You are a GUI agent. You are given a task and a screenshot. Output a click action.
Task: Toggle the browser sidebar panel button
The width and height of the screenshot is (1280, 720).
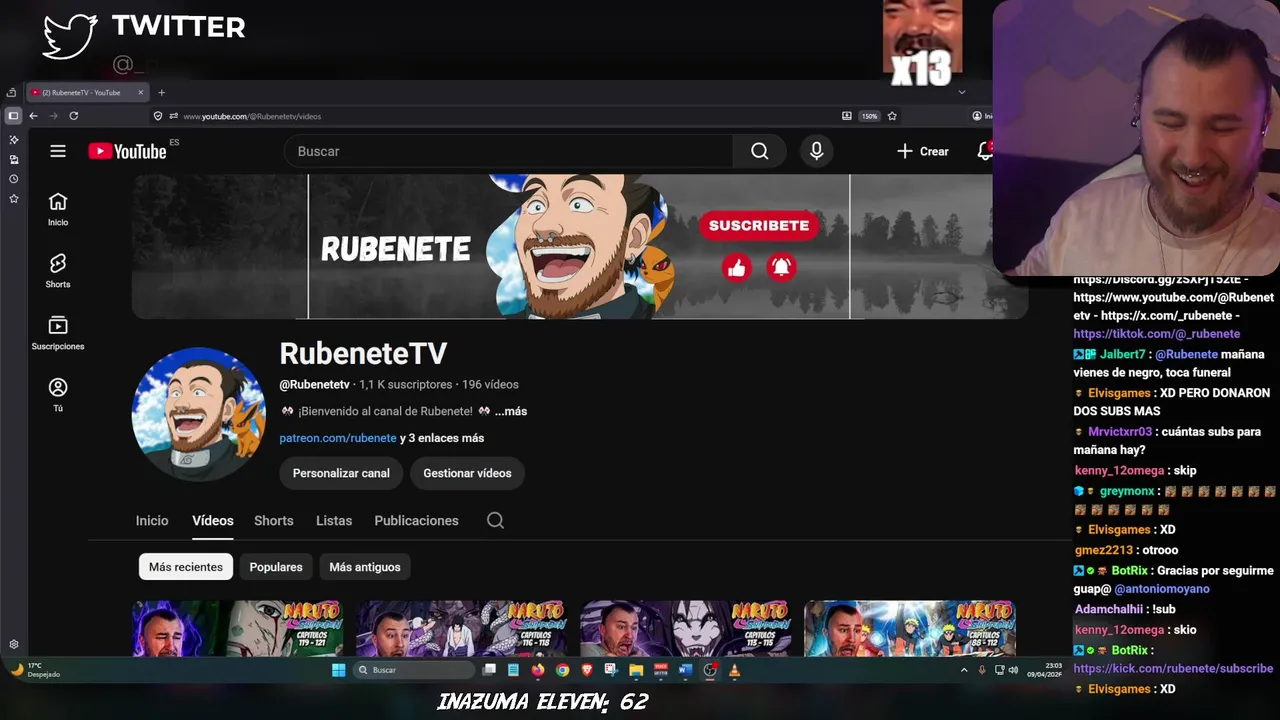(x=13, y=116)
